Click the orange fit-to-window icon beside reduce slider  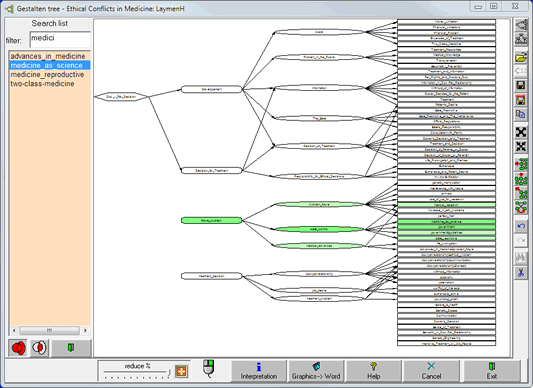[182, 371]
